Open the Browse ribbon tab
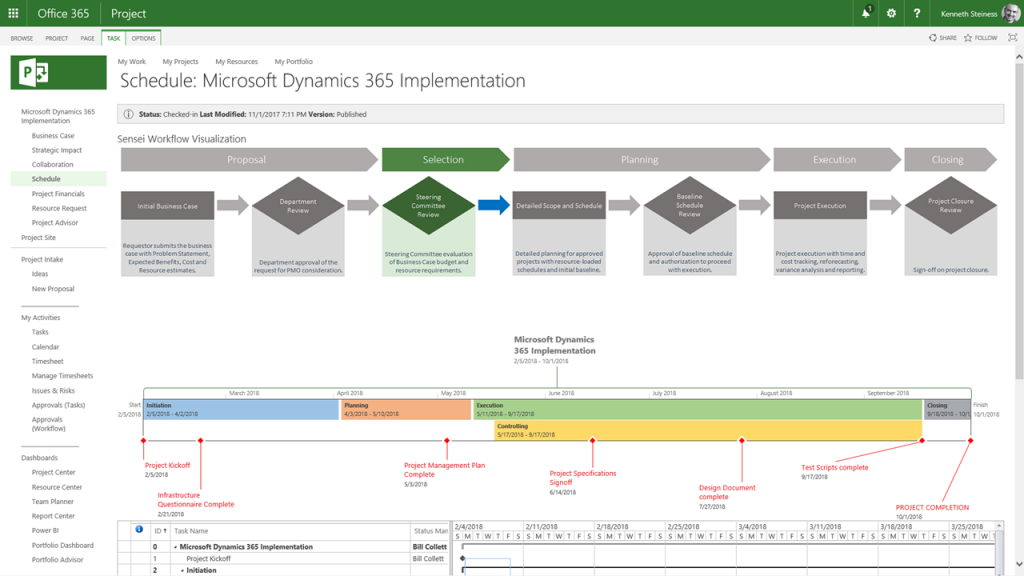The height and width of the screenshot is (576, 1024). [x=22, y=39]
